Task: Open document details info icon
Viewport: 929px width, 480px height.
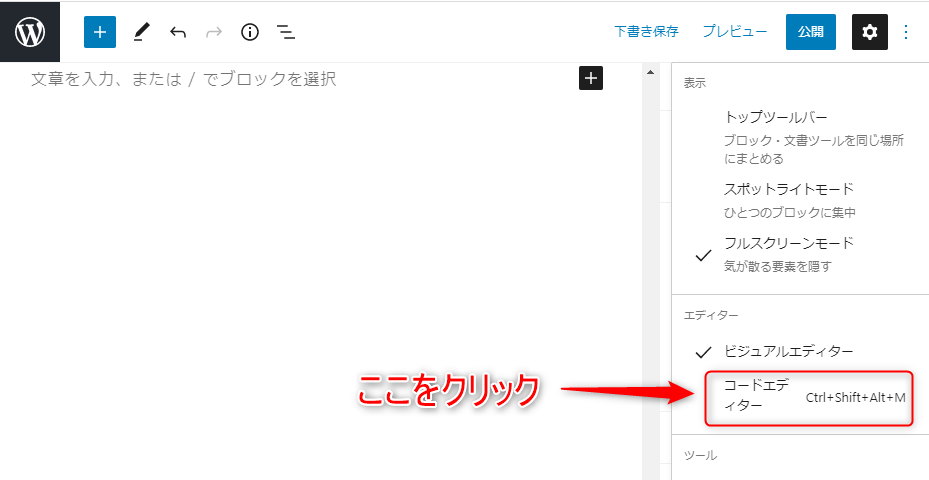Action: click(x=250, y=32)
